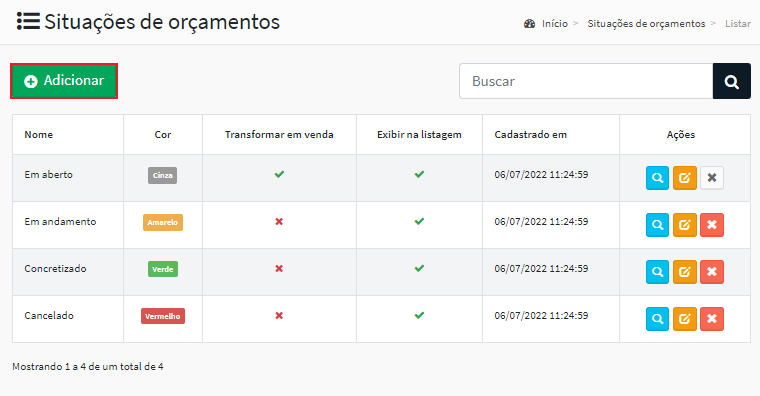
Task: Click the Situações de orçamentos page title
Action: coord(162,22)
